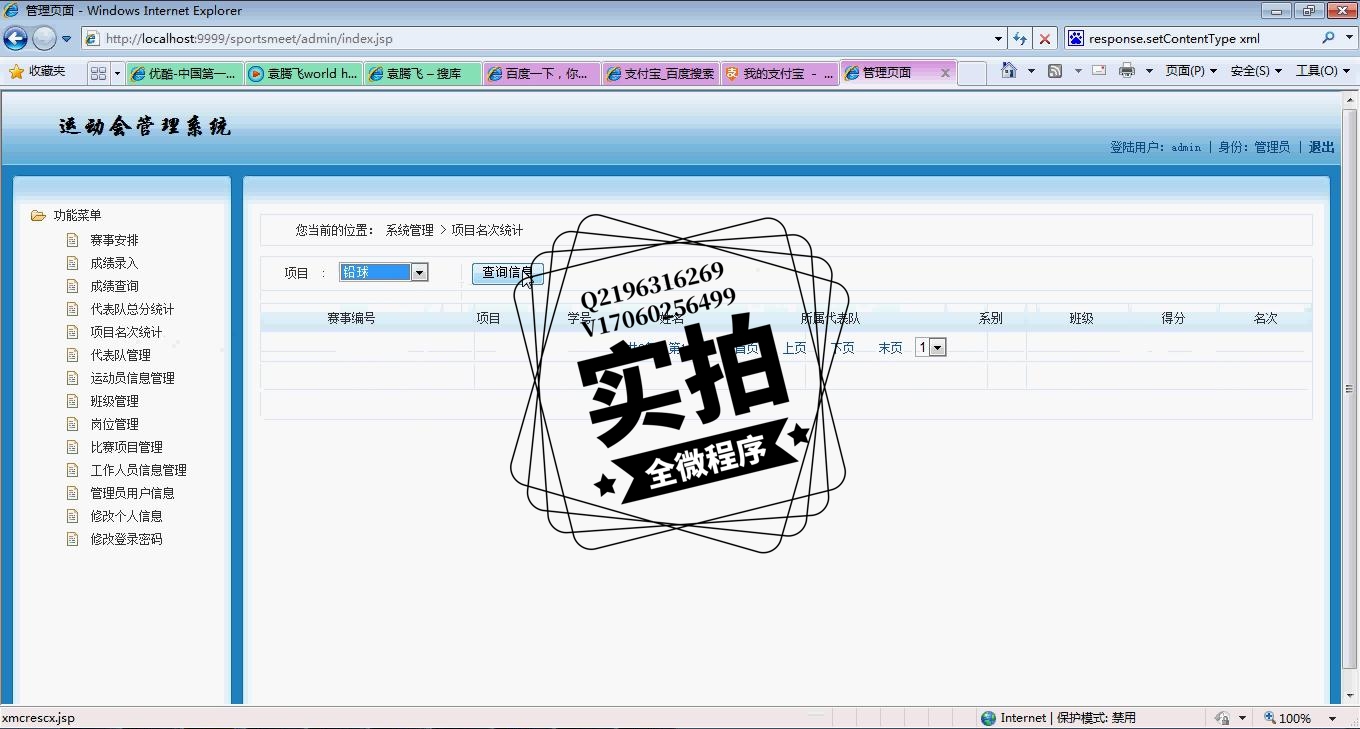Click the Internet zone globe icon
This screenshot has width=1360, height=729.
pyautogui.click(x=989, y=718)
